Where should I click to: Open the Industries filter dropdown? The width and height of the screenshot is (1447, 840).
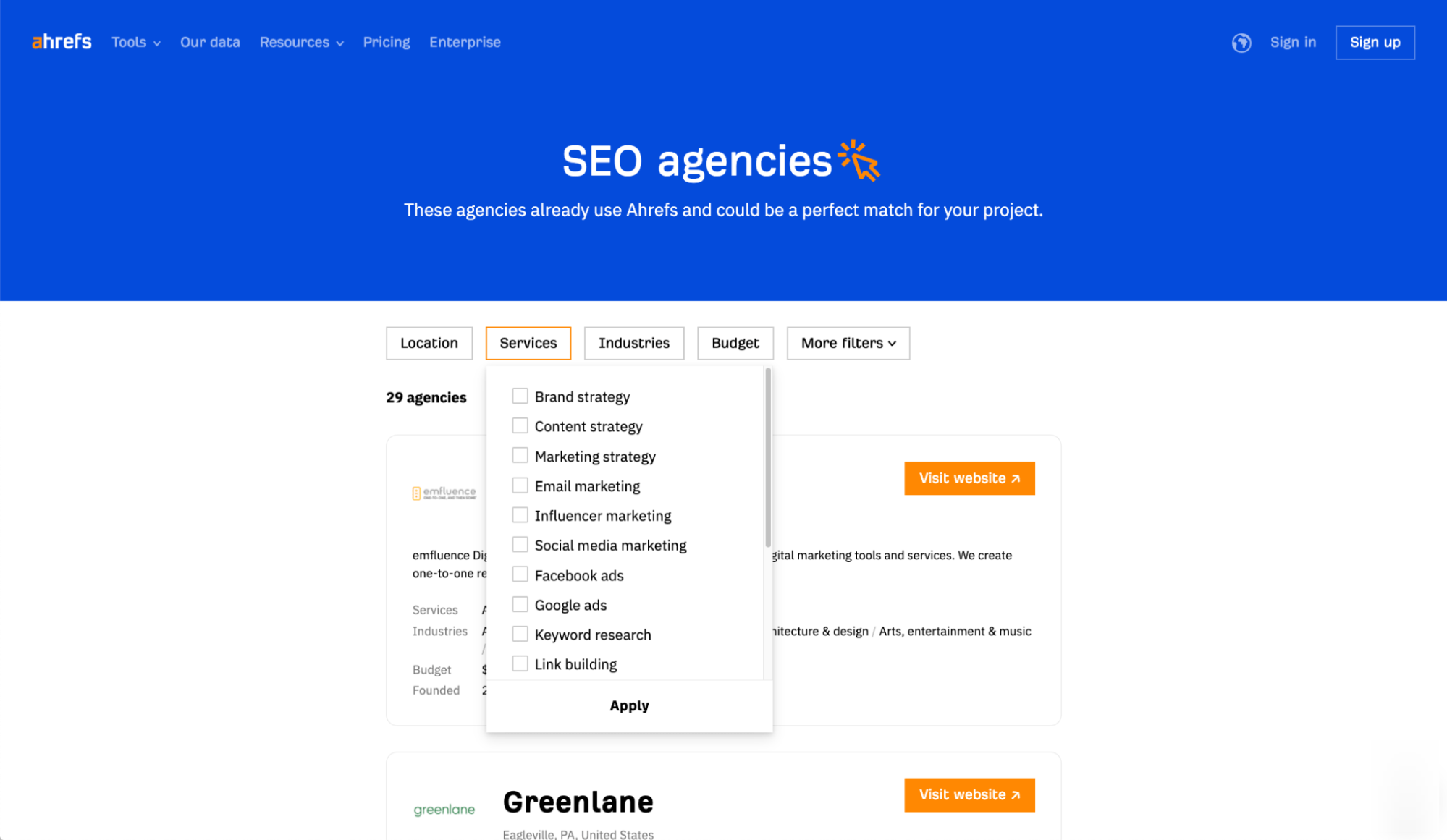[634, 343]
